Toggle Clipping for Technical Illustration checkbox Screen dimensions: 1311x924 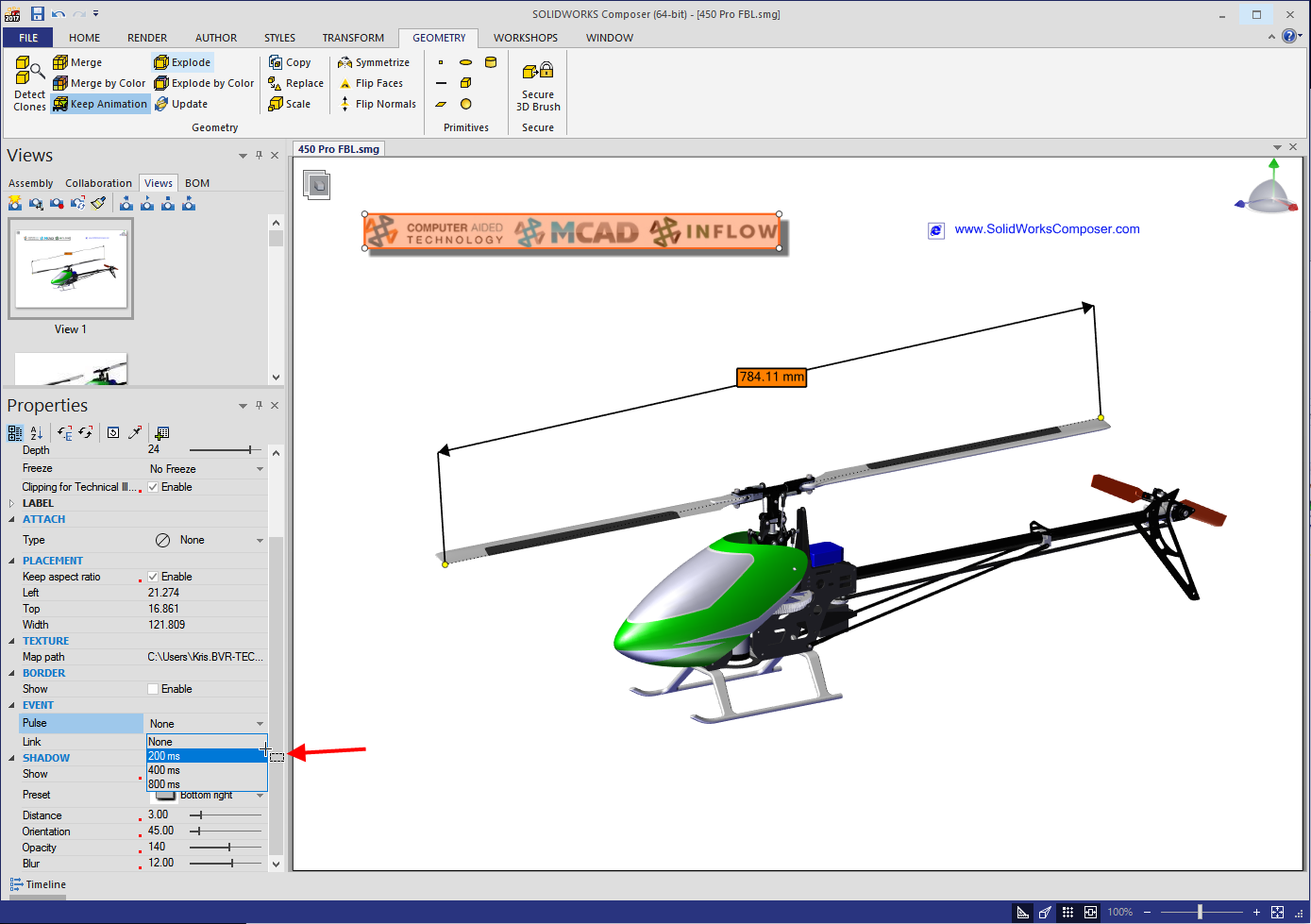(x=153, y=487)
